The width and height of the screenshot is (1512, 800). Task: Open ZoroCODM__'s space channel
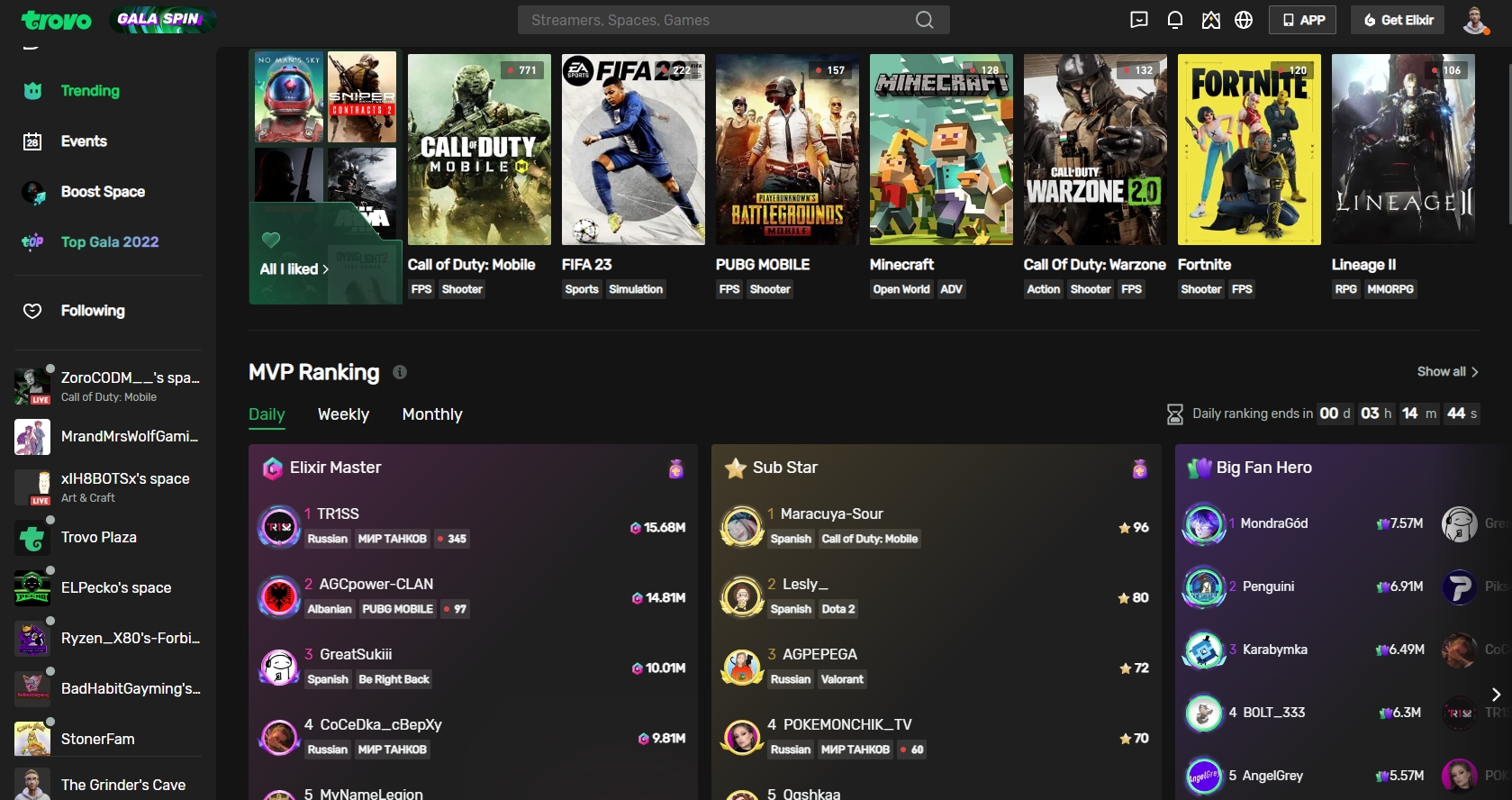[x=108, y=386]
